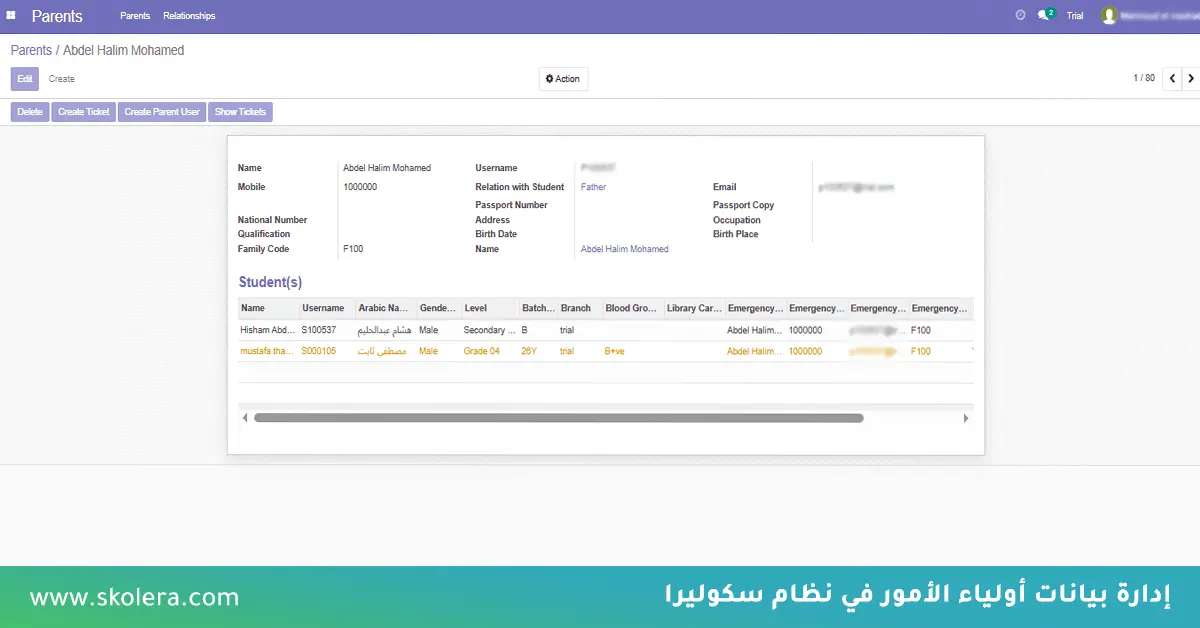
Task: Click the Edit button
Action: (x=25, y=79)
